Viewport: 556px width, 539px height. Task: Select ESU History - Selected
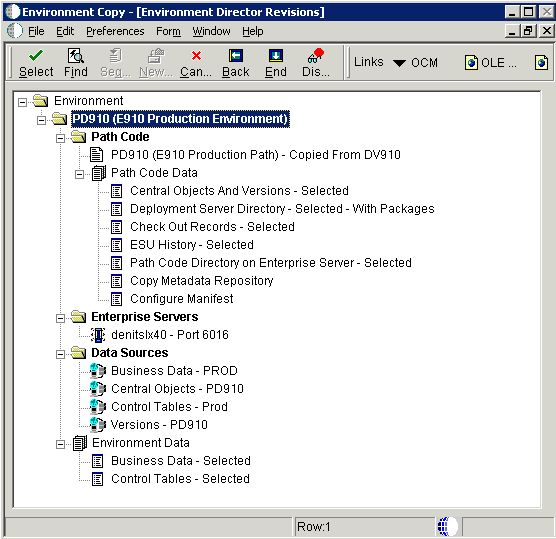click(192, 245)
